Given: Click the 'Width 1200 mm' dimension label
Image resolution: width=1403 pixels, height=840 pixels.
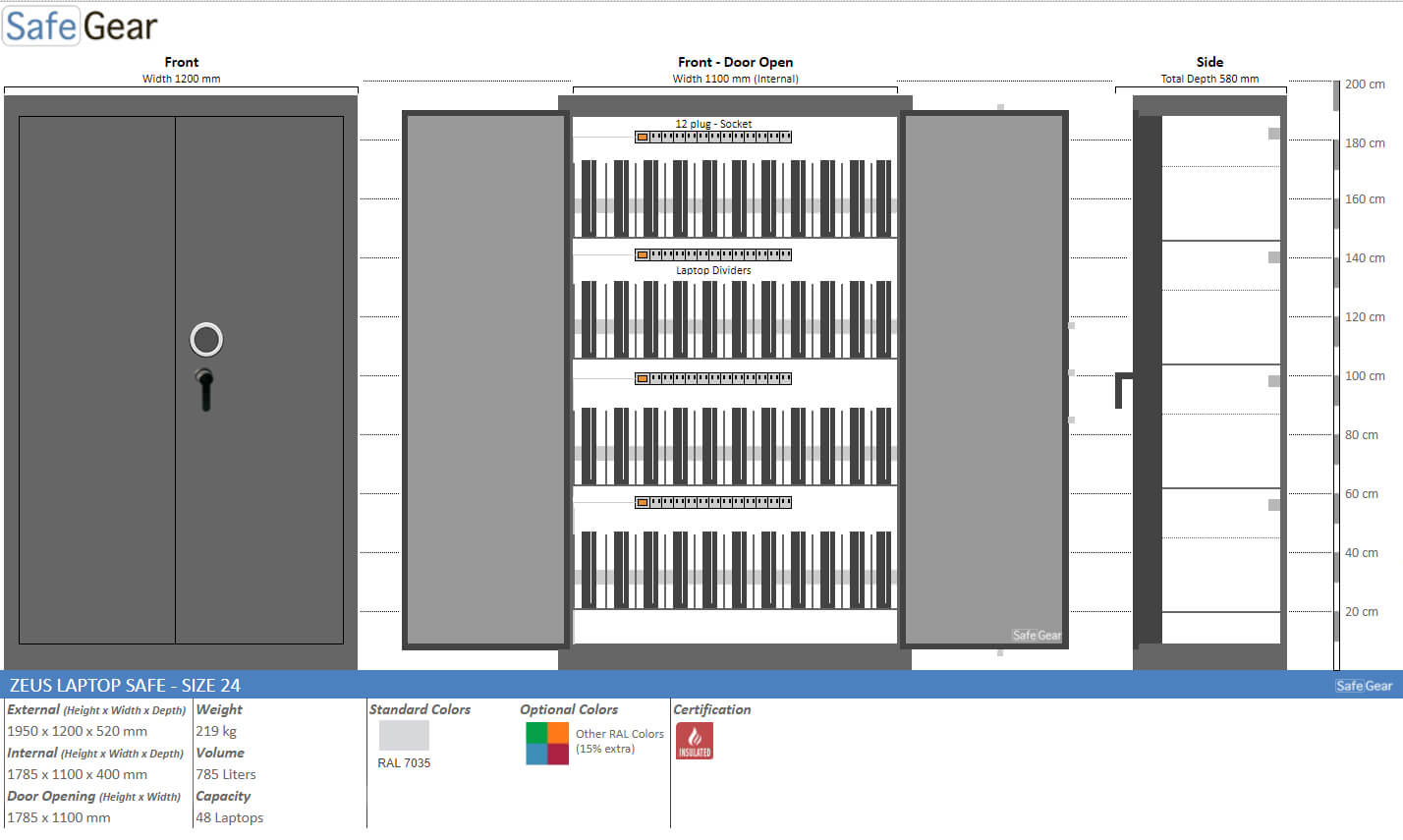Looking at the screenshot, I should 182,79.
